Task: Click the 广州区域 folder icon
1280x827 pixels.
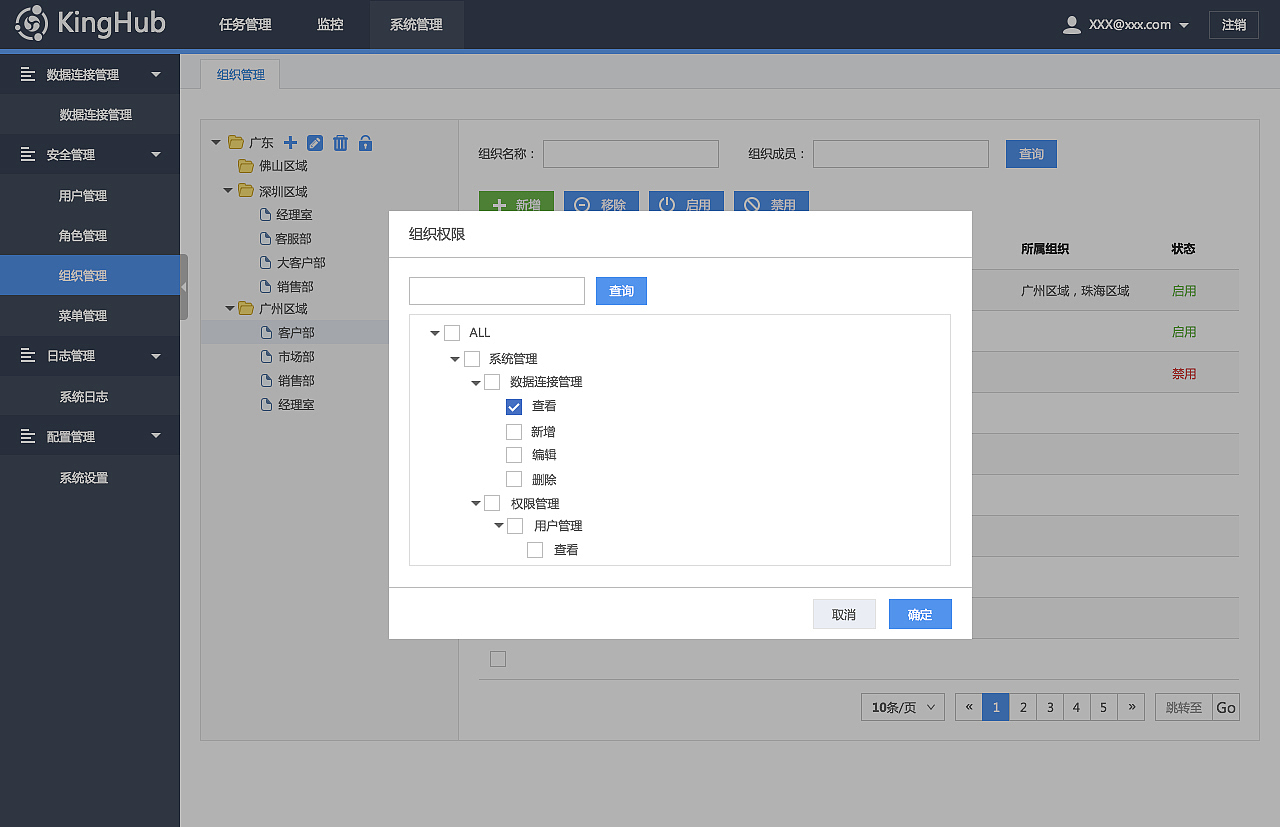Action: click(246, 308)
